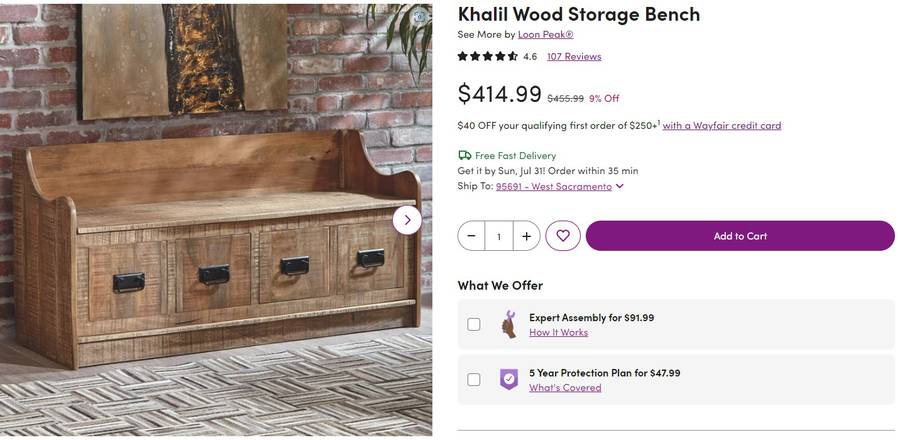Click the quantity input field

point(499,236)
